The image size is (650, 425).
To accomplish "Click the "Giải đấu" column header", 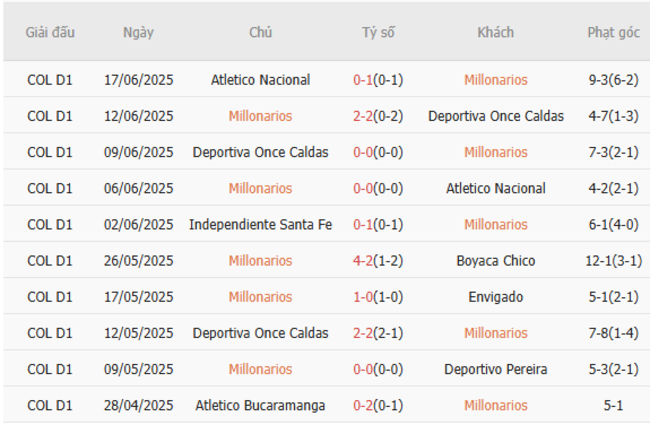I will [x=49, y=32].
